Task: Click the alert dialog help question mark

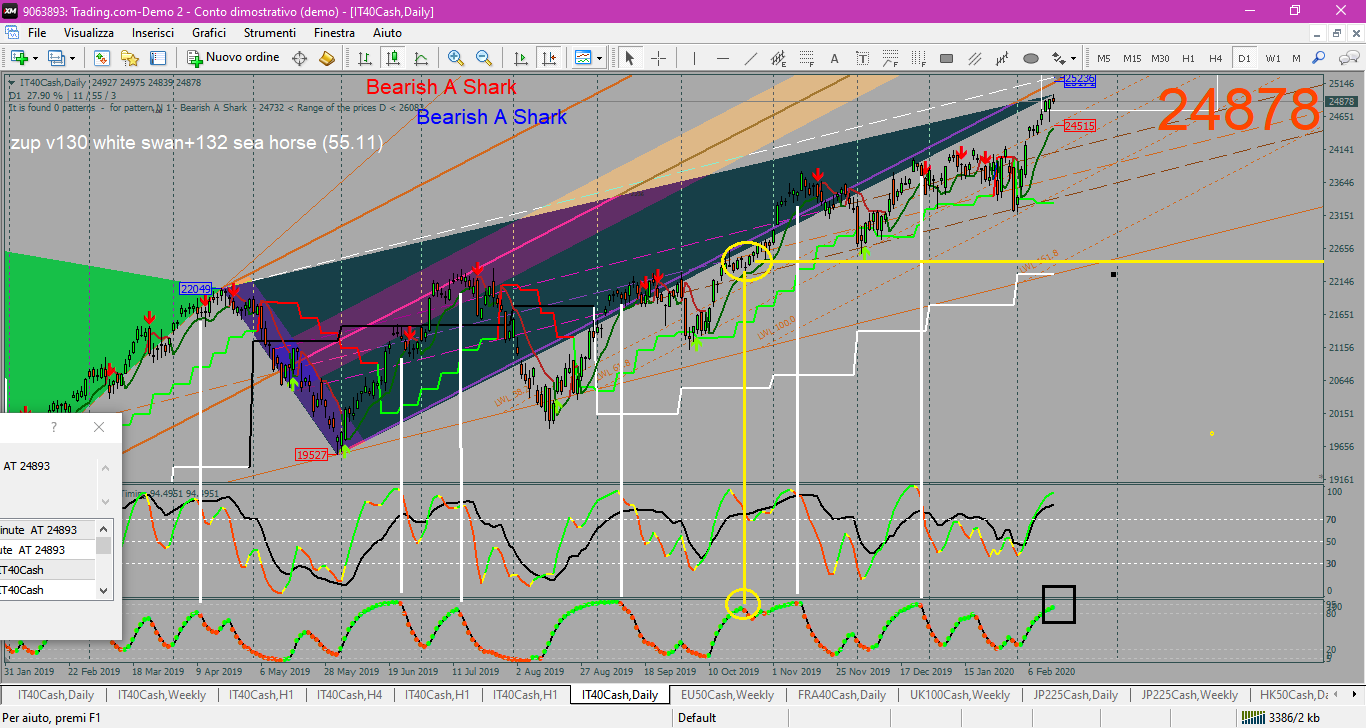Action: point(54,427)
